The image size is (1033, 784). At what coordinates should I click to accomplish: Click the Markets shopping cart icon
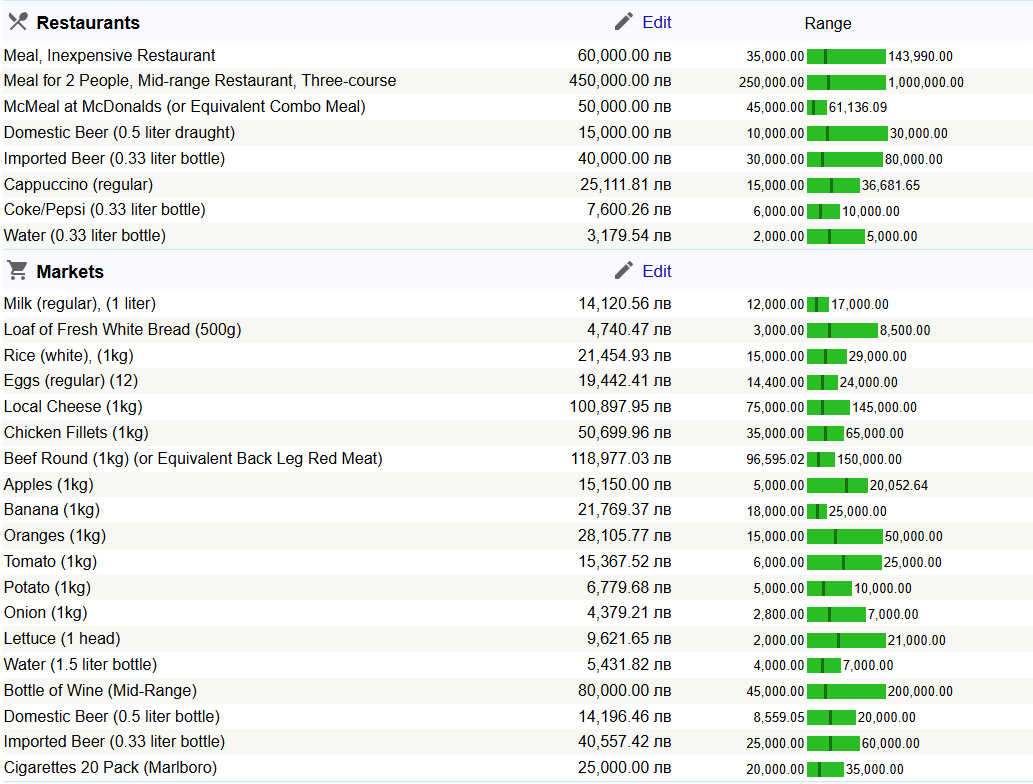17,271
